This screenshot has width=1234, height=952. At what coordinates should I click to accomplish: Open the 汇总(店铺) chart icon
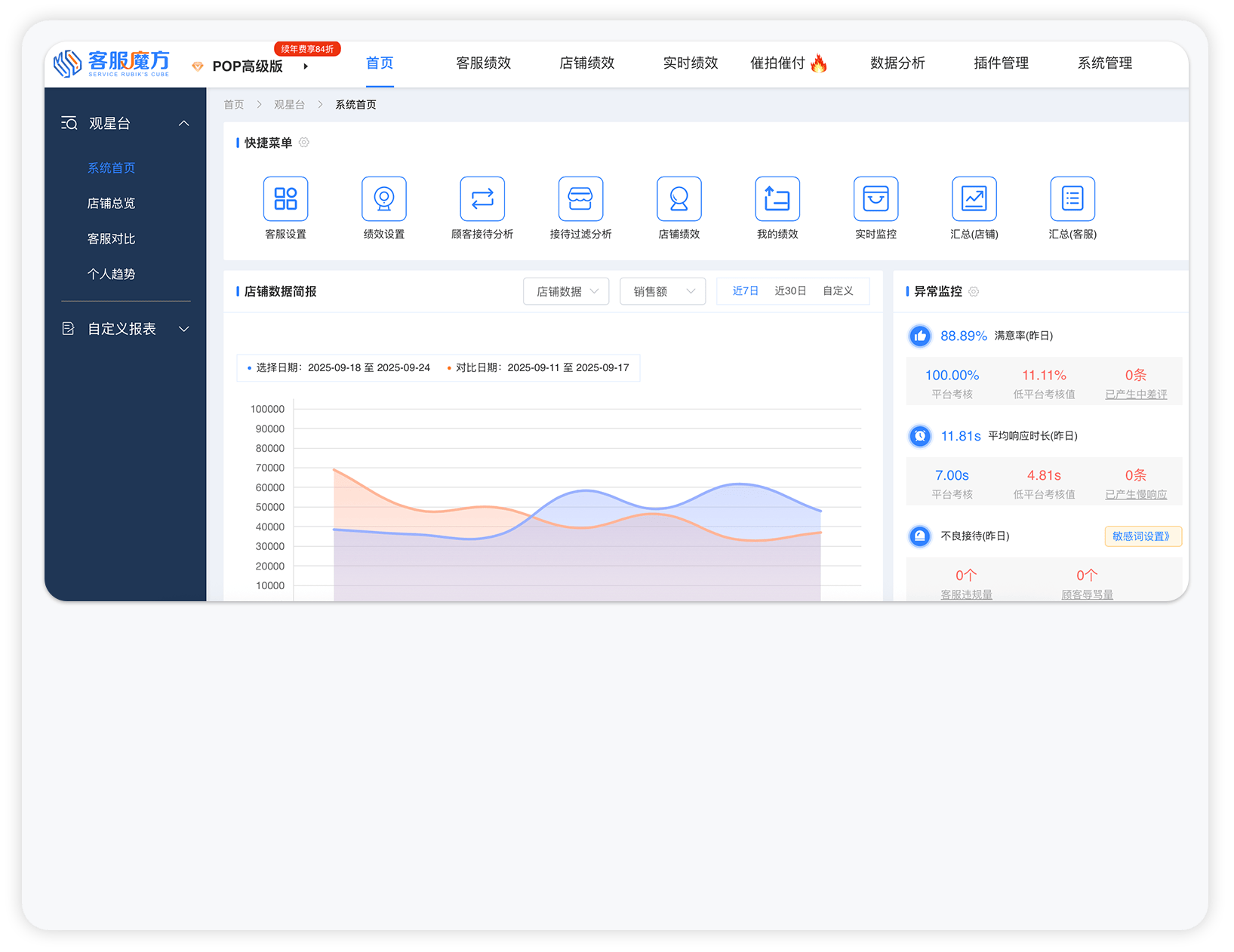click(974, 199)
